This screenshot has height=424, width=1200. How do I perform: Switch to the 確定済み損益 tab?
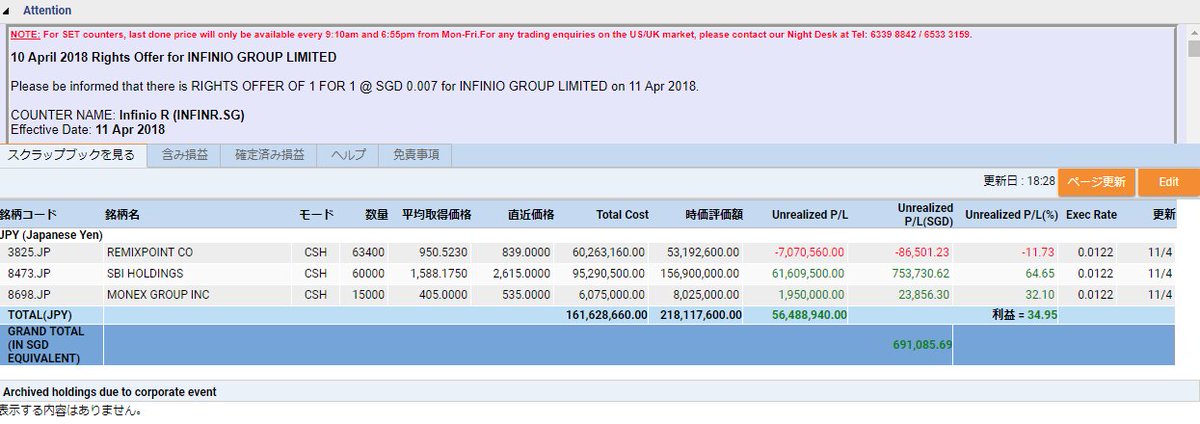pyautogui.click(x=270, y=155)
